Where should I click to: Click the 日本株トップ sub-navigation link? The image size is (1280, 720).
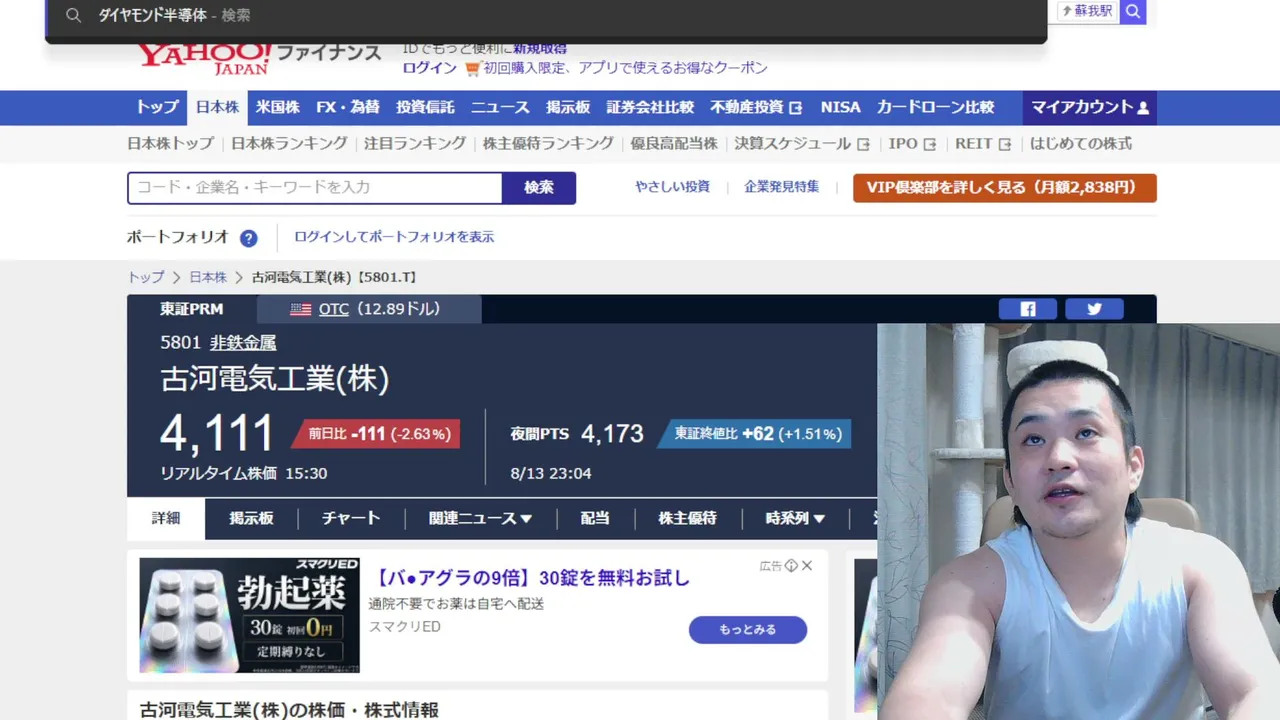coord(171,144)
